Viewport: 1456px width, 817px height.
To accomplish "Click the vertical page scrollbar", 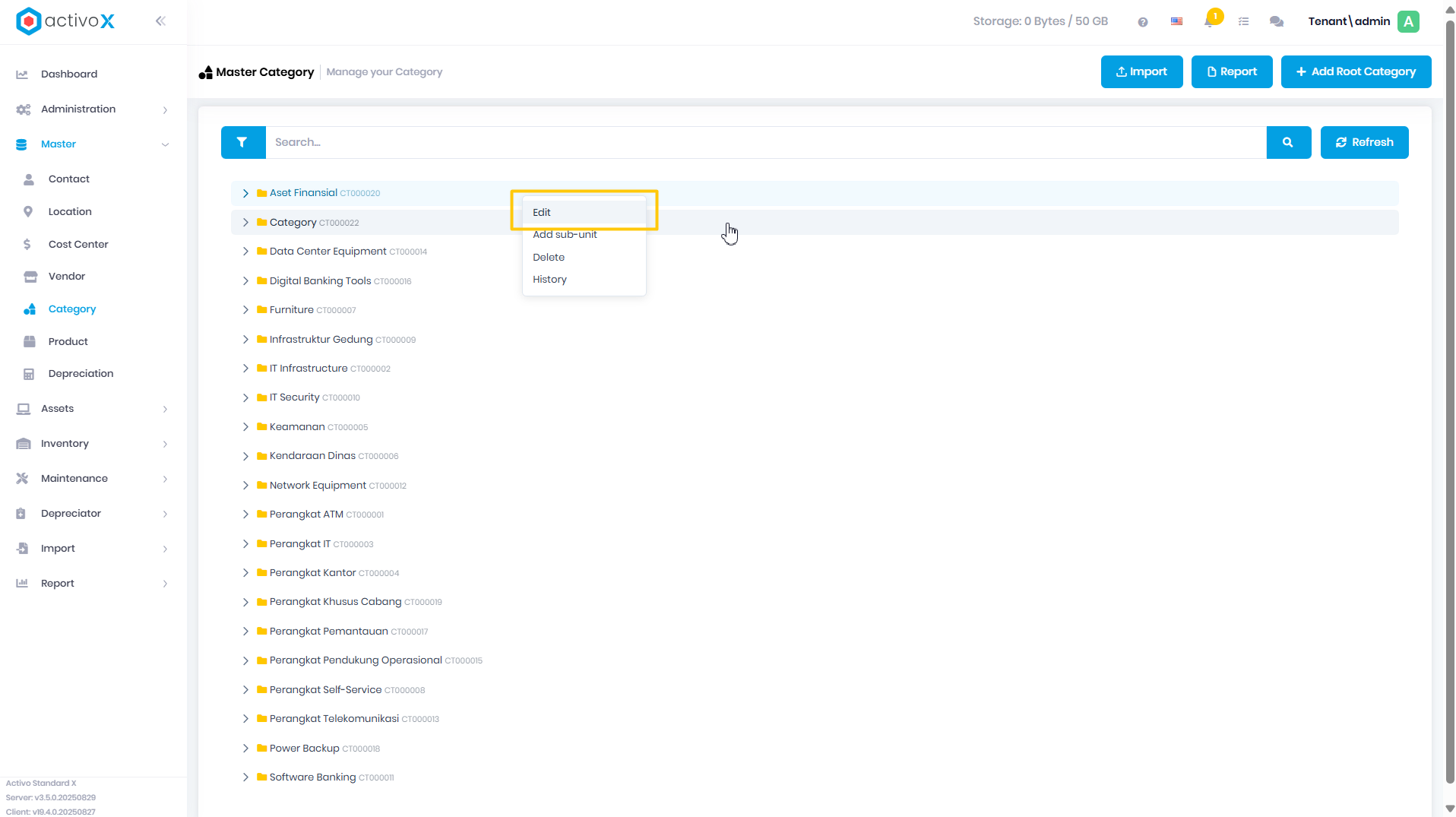I will coord(1450,403).
